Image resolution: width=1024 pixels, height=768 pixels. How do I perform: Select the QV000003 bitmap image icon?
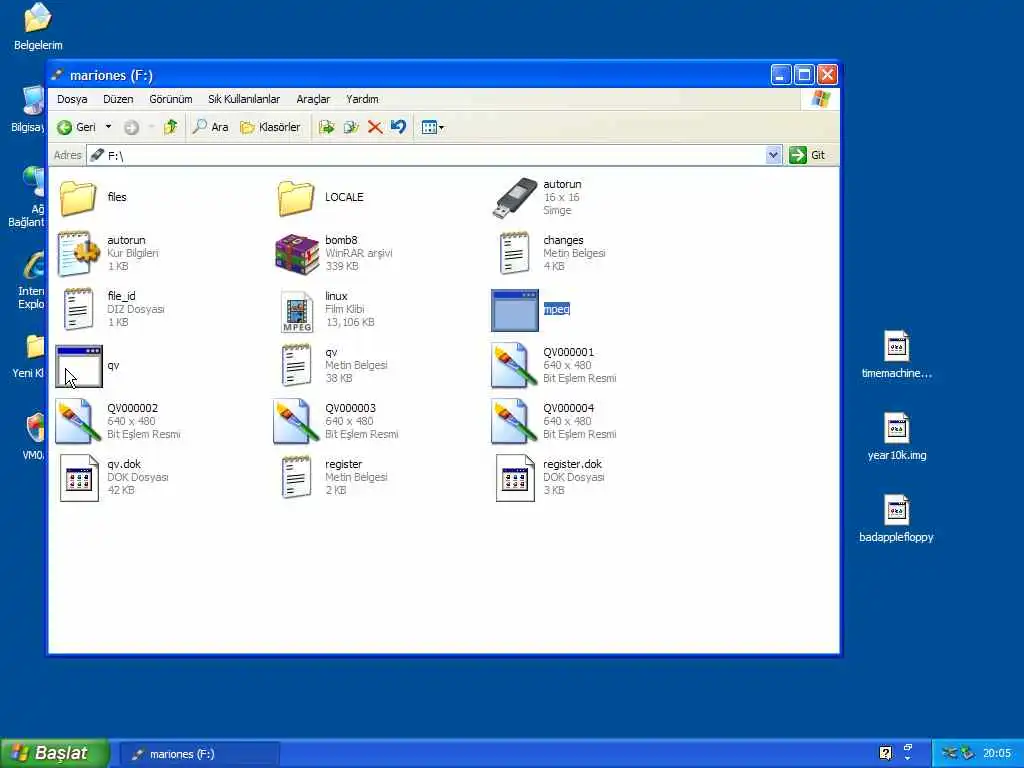(296, 421)
